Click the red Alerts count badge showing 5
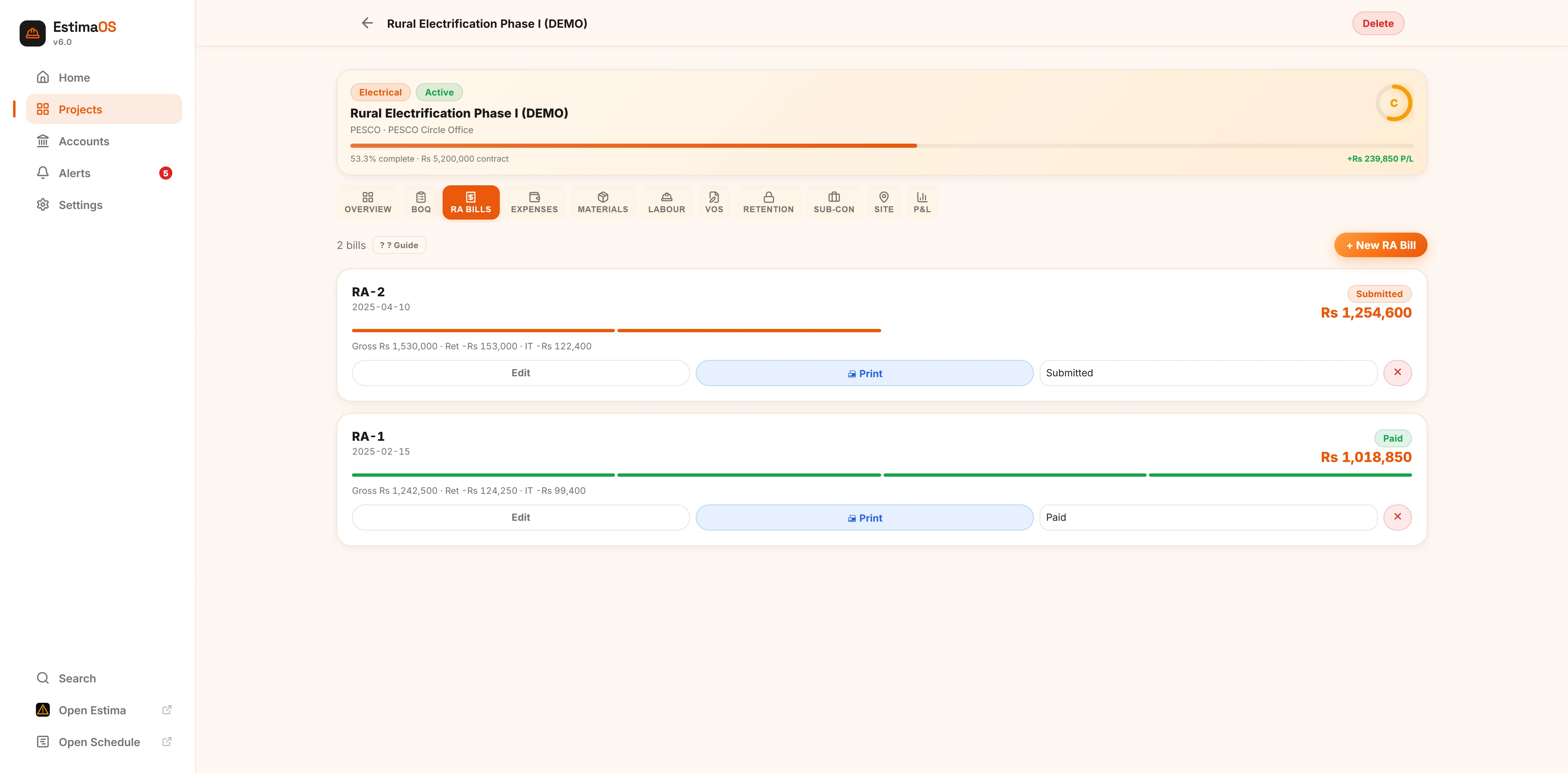 pos(166,173)
